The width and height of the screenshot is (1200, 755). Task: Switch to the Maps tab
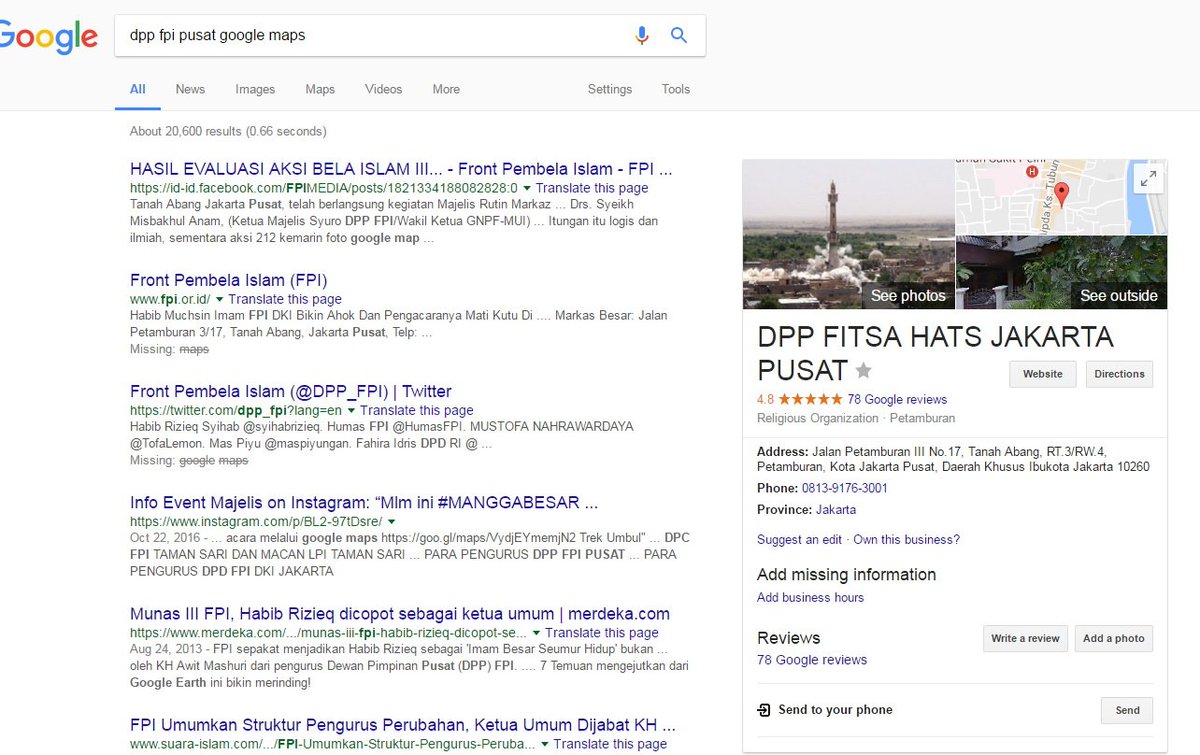click(320, 89)
